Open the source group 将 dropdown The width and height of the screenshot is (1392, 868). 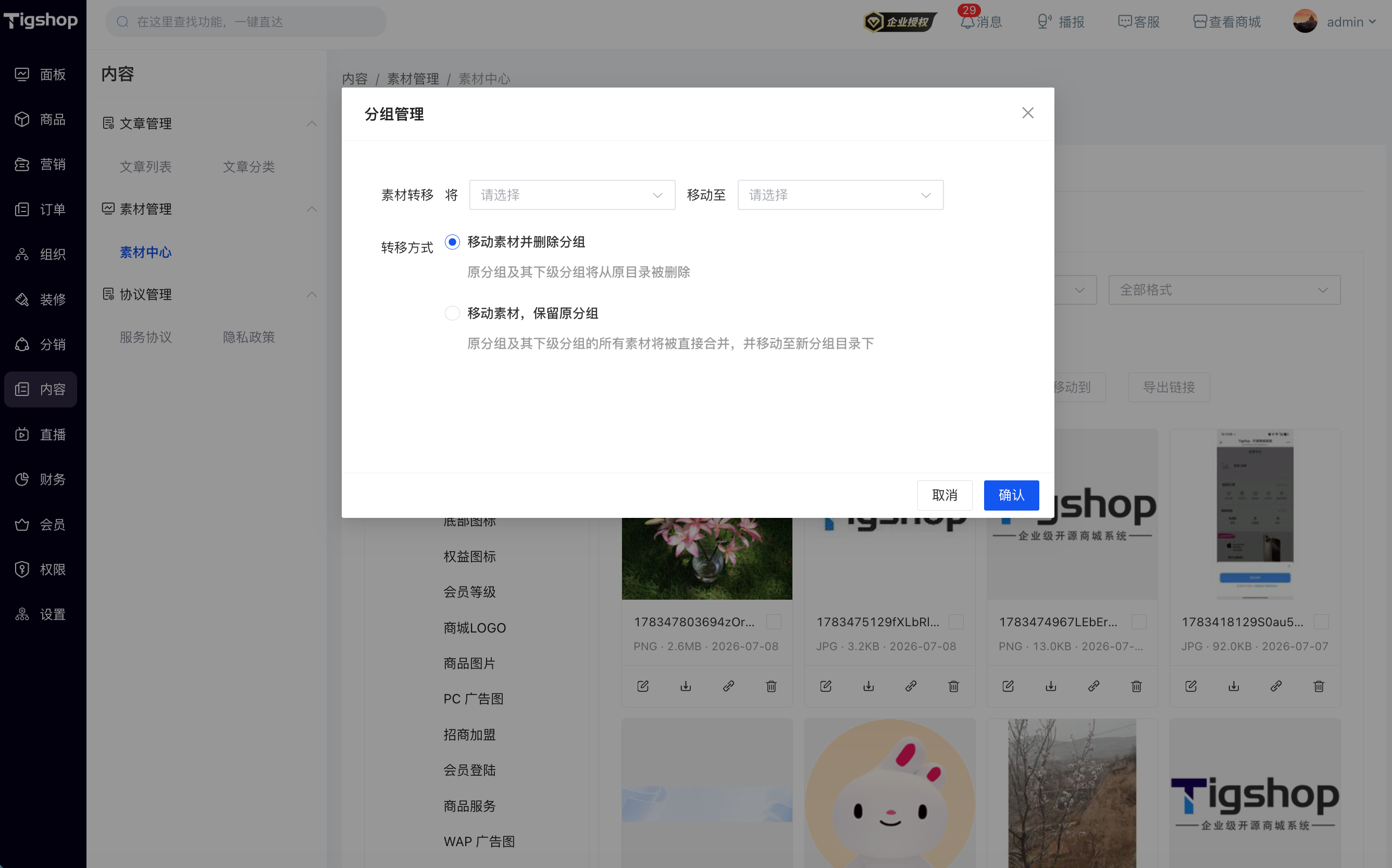573,195
